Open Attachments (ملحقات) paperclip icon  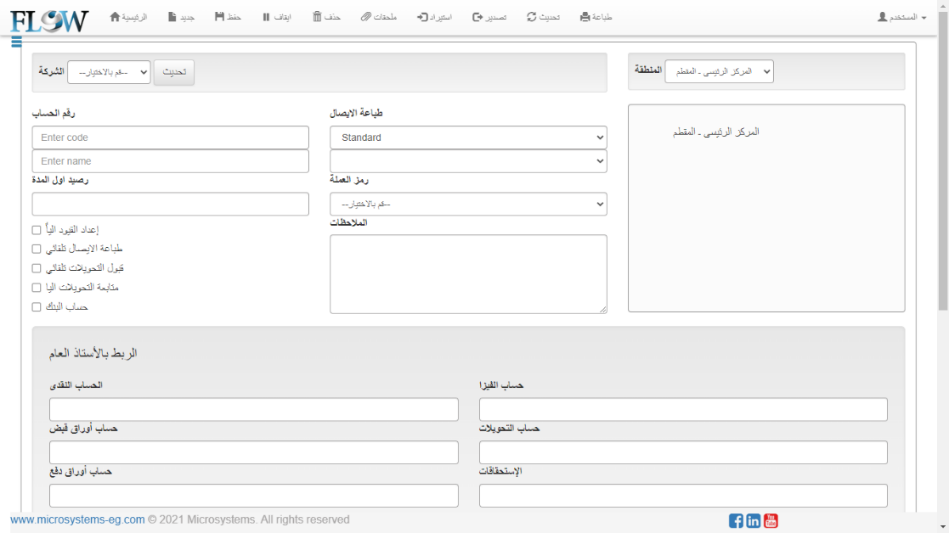[366, 18]
